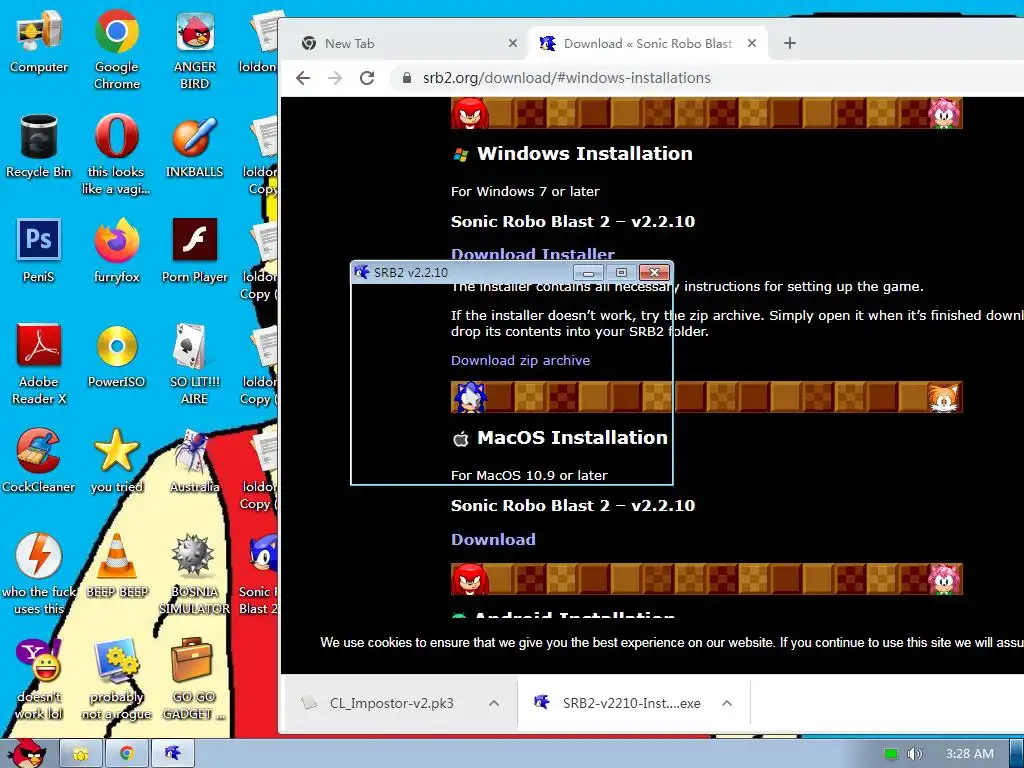Viewport: 1024px width, 768px height.
Task: Open the Yahoo messenger 'doesn't work lol' icon
Action: [x=39, y=679]
